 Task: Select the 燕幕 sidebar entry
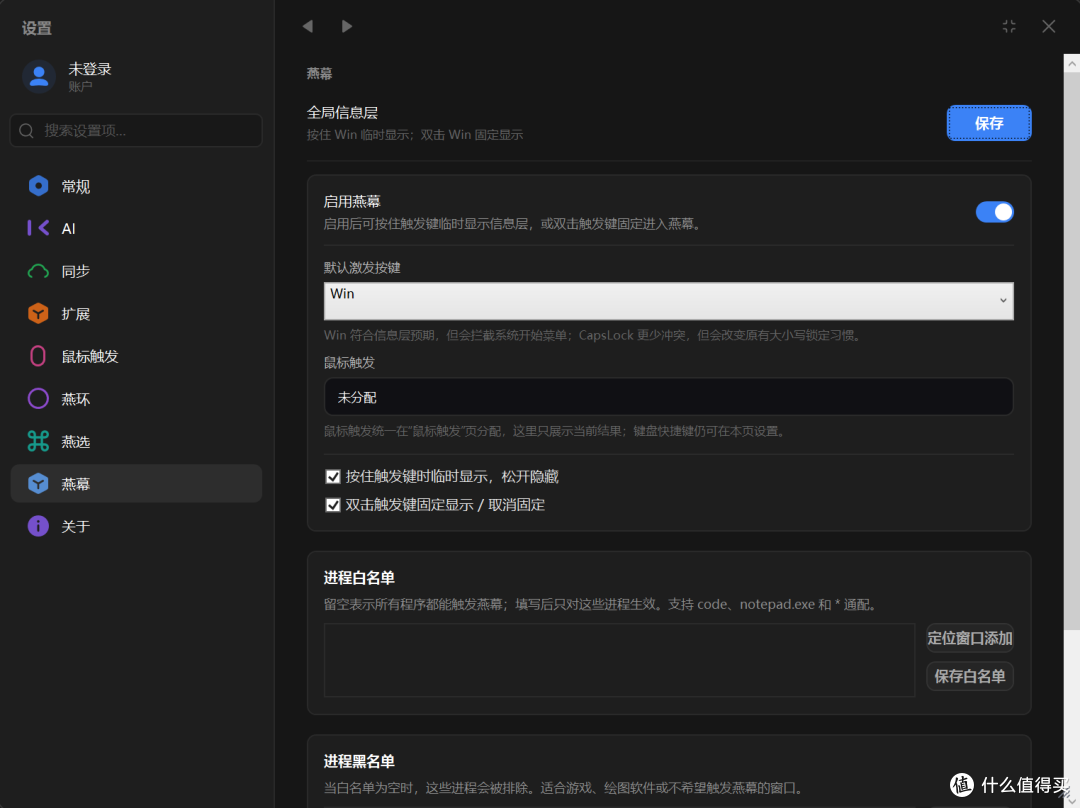pyautogui.click(x=136, y=484)
